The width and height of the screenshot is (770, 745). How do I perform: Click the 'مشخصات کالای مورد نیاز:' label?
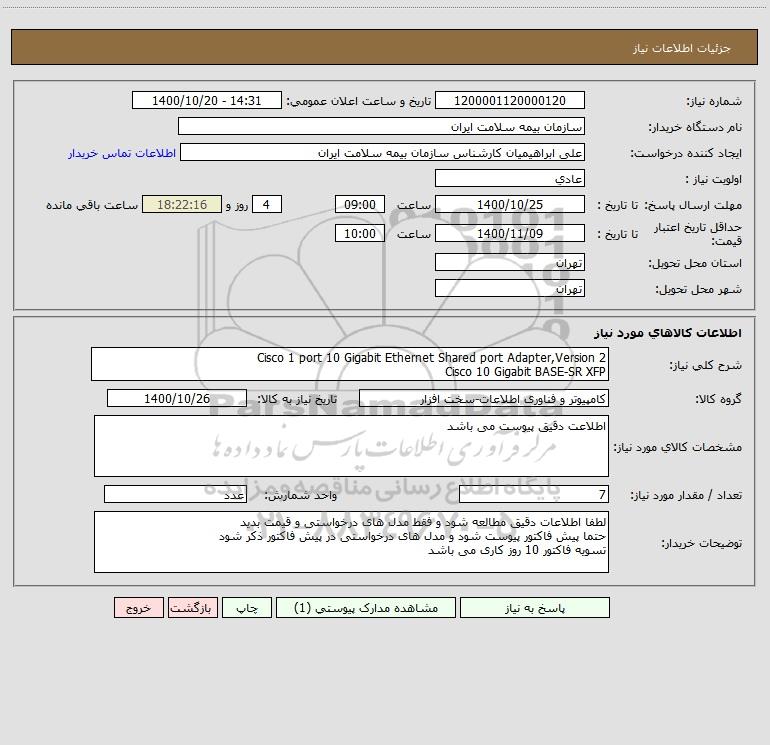pos(678,447)
